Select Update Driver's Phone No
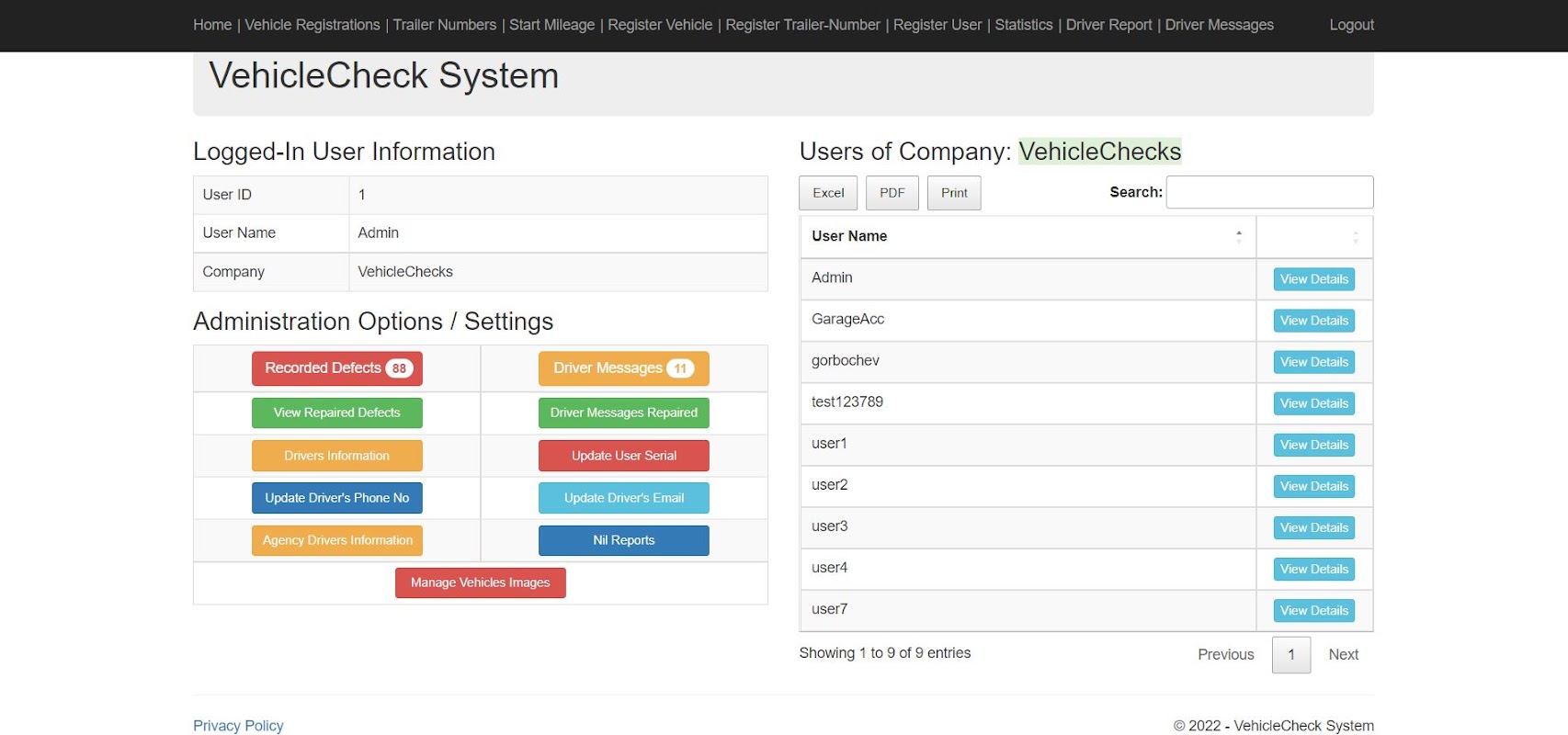The image size is (1568, 735). 337,498
